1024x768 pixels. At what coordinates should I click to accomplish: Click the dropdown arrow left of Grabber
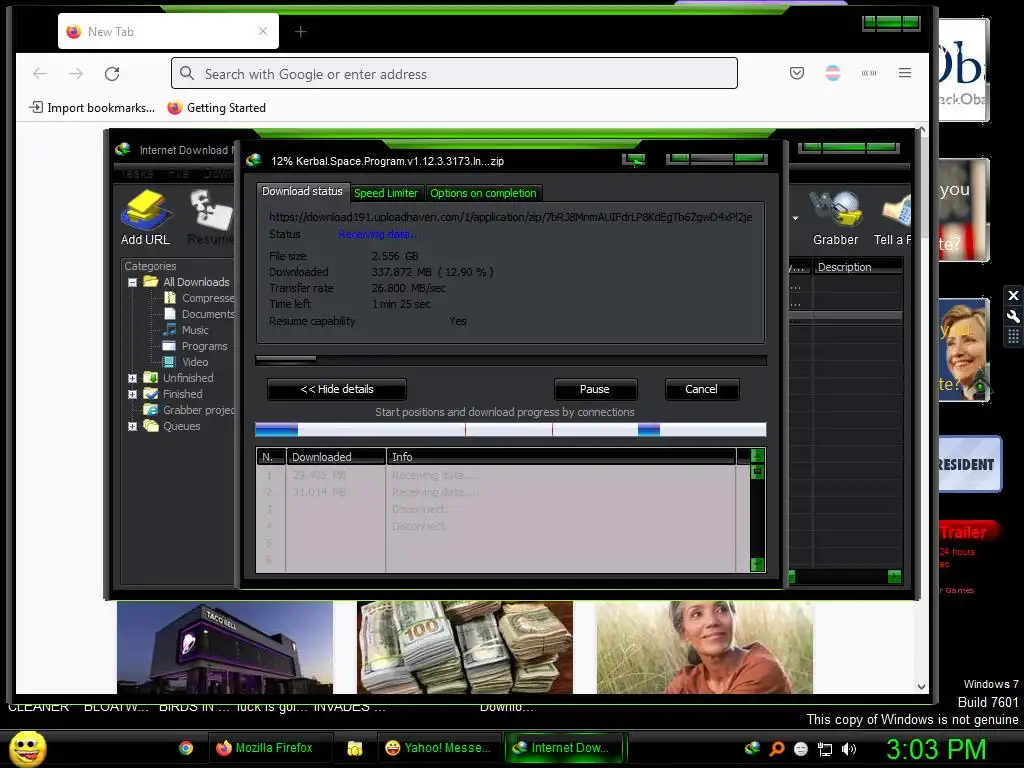(795, 218)
